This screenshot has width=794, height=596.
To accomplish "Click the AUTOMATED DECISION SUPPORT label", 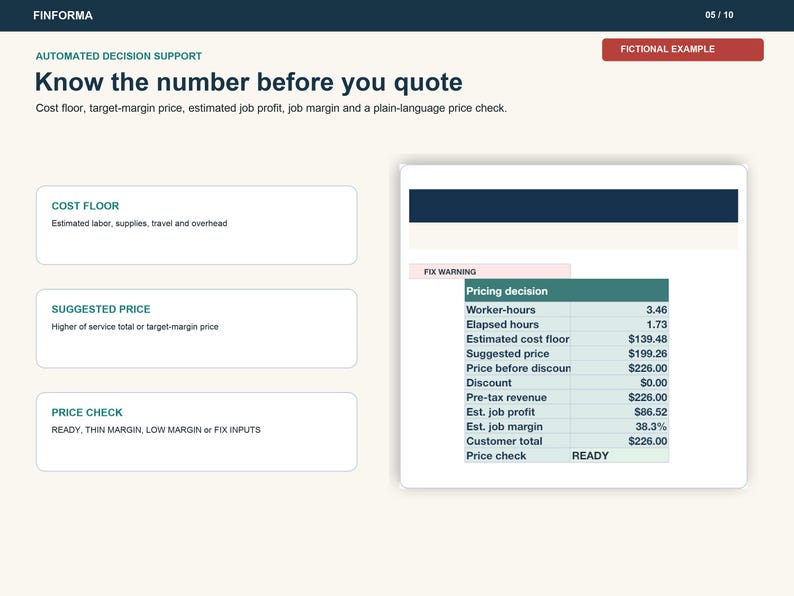I will (x=118, y=56).
